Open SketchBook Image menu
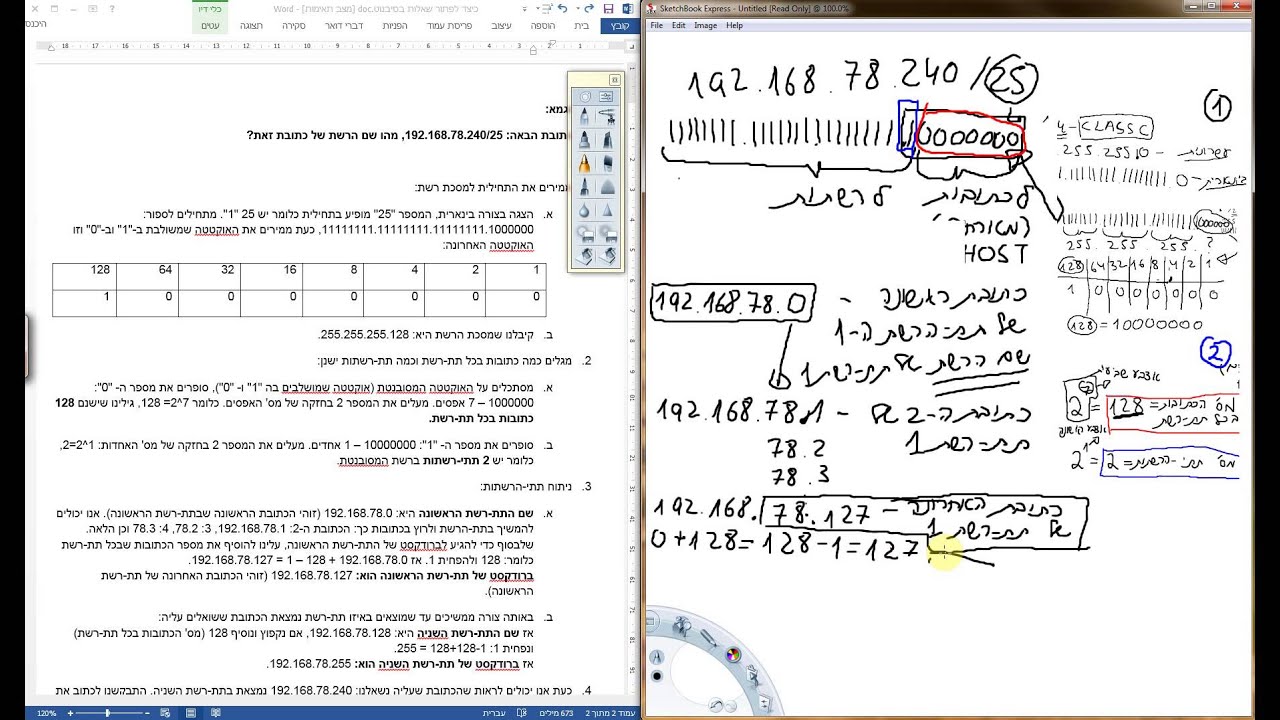 [705, 25]
